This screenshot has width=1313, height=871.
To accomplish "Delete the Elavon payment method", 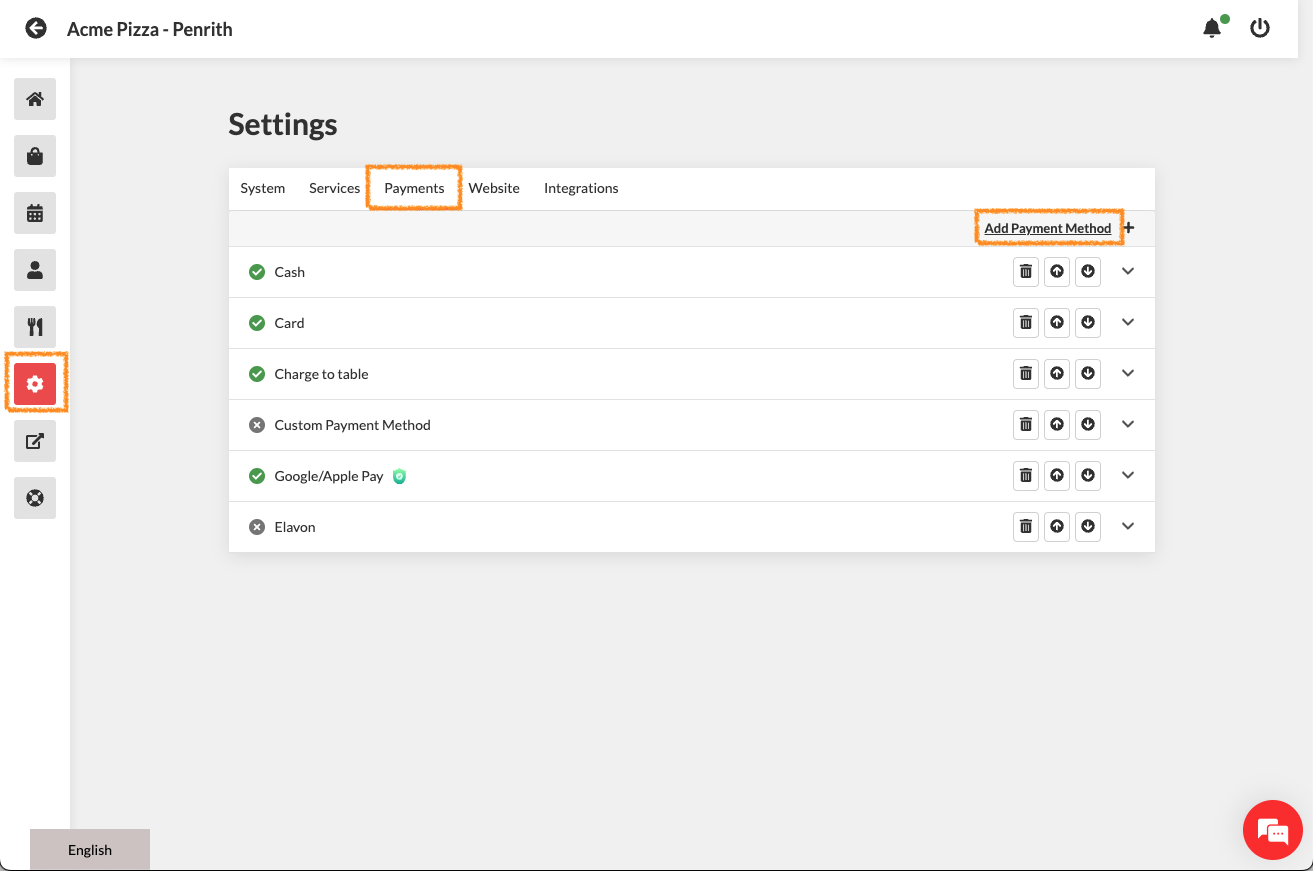I will coord(1025,527).
